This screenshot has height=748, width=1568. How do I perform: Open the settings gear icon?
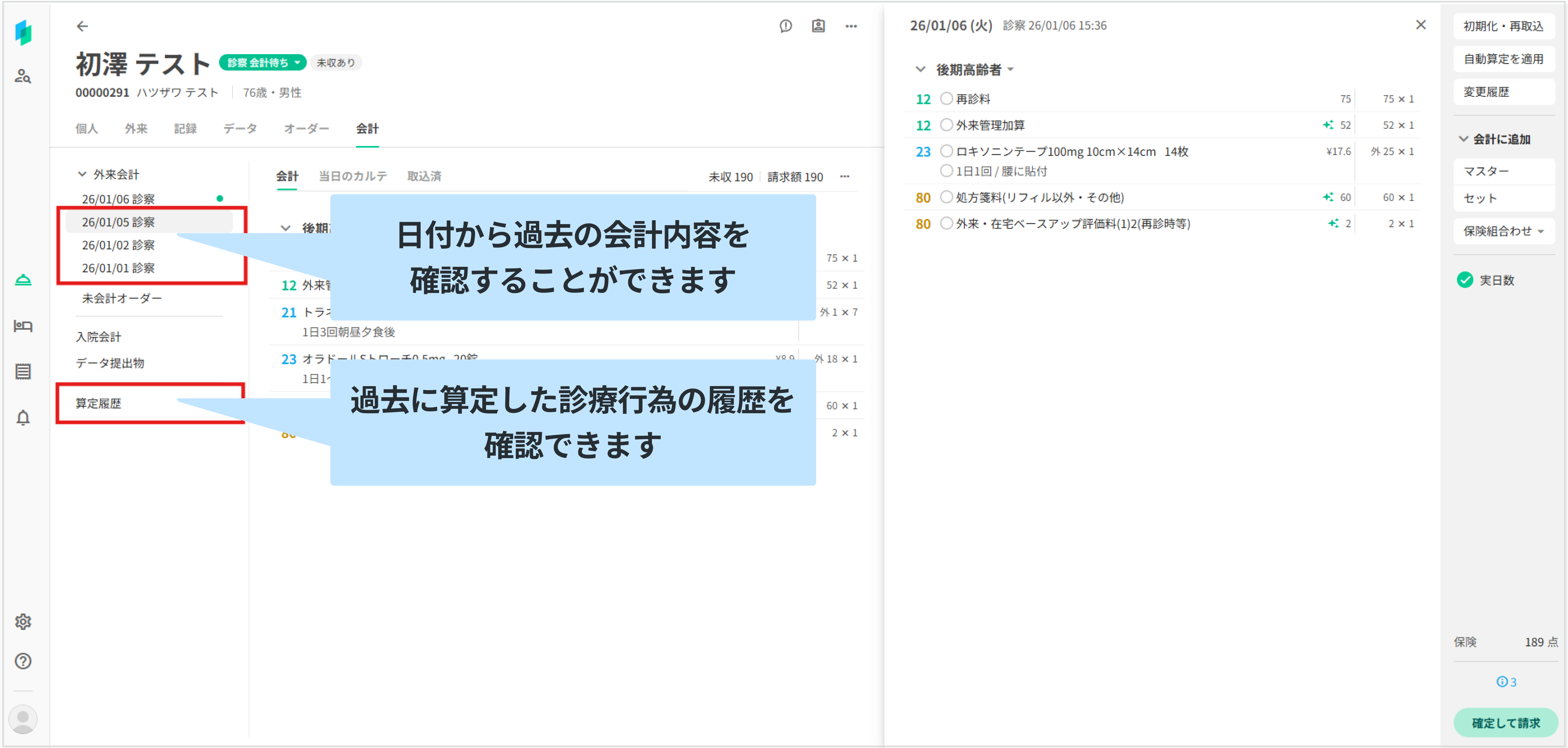(23, 621)
